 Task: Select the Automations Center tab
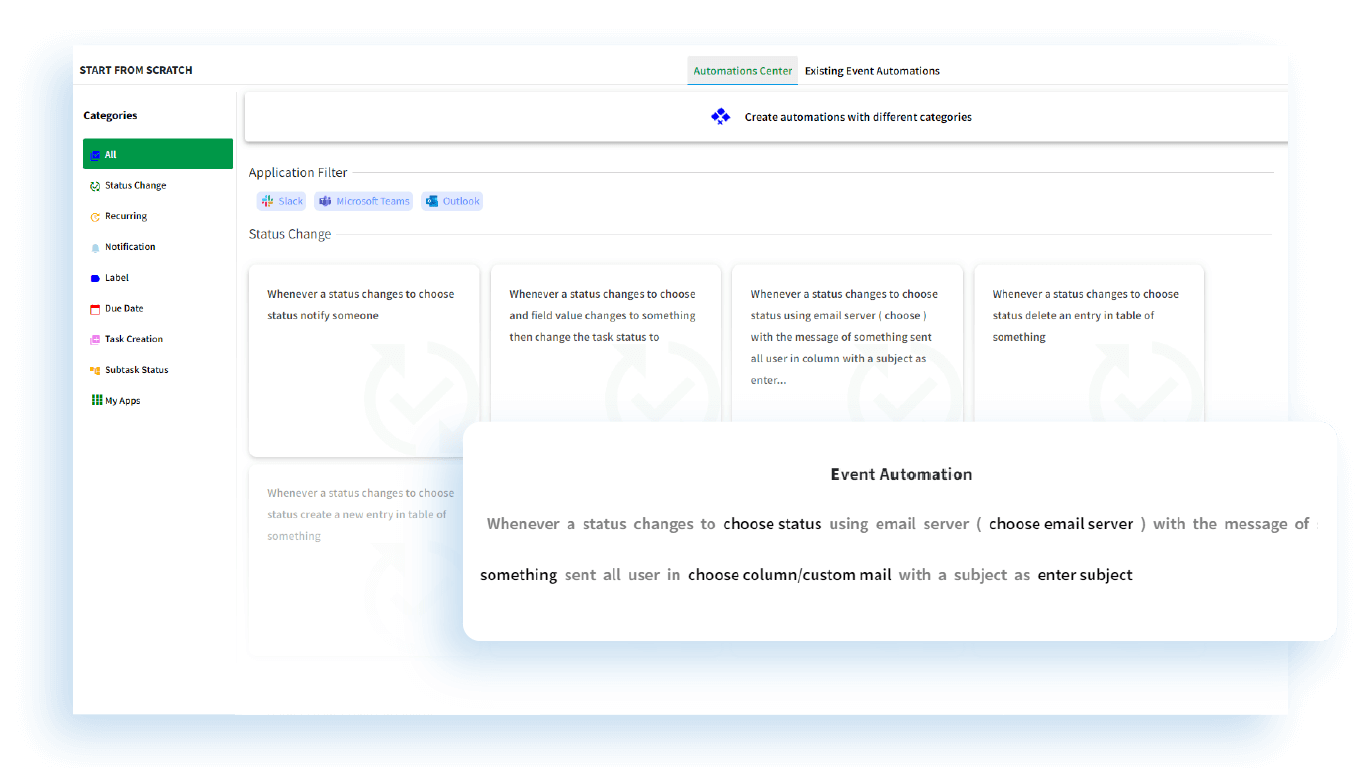pos(742,70)
